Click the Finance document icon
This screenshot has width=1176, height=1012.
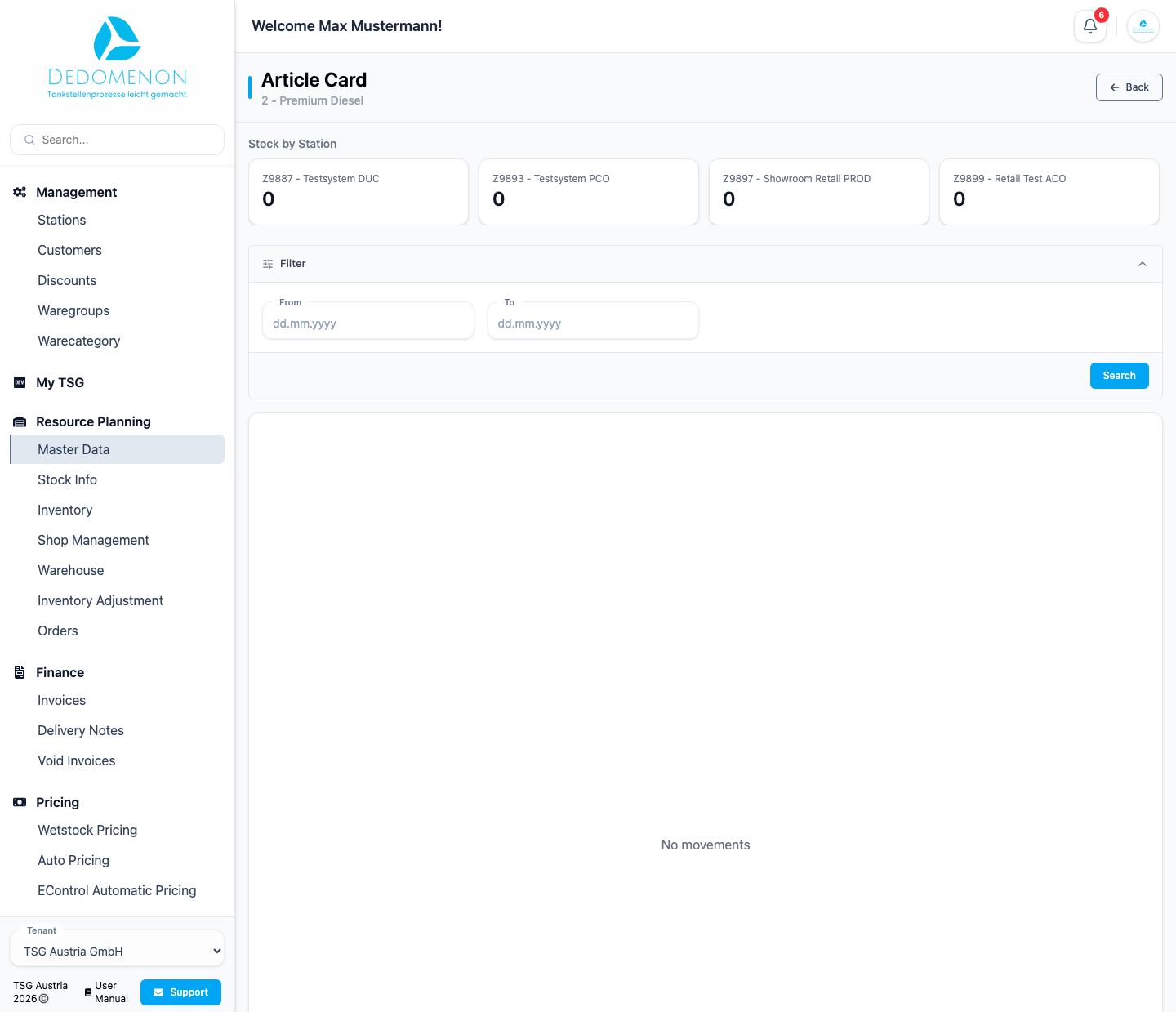pos(20,672)
